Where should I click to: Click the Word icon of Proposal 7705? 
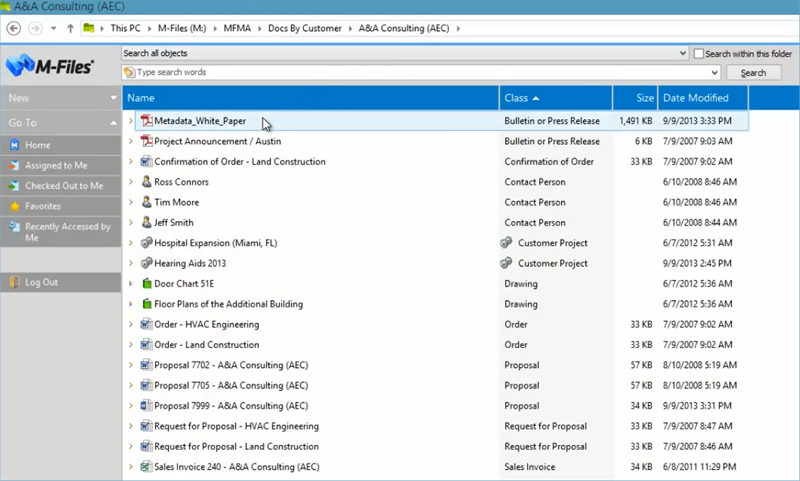(x=146, y=385)
